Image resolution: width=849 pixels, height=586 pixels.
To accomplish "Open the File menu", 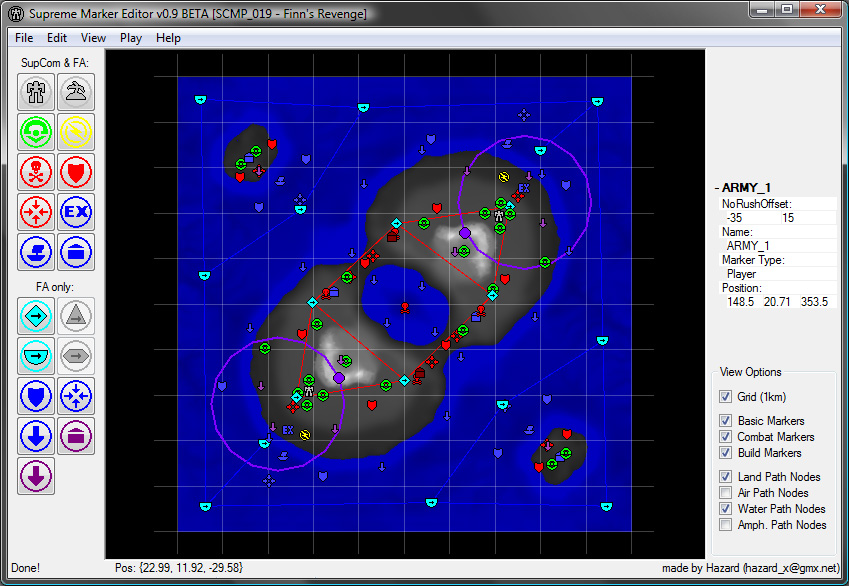I will [24, 38].
